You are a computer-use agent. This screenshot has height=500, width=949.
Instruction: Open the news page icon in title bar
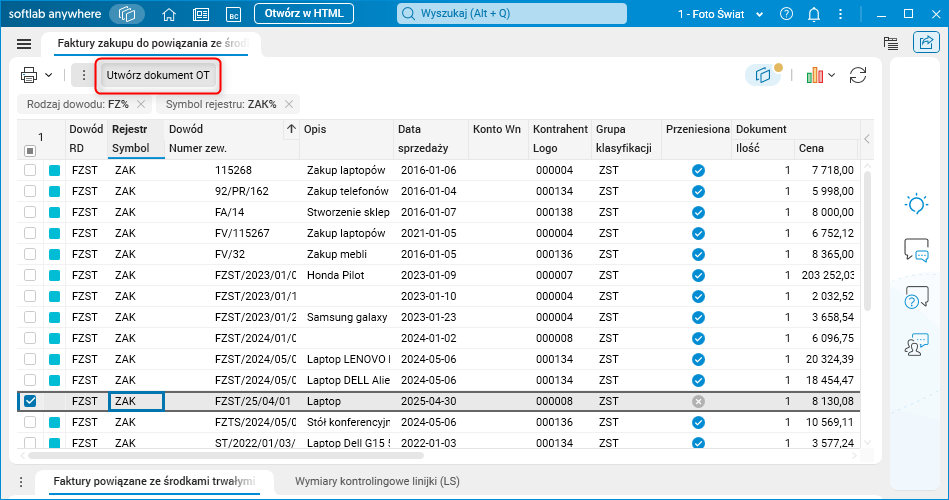coord(201,15)
